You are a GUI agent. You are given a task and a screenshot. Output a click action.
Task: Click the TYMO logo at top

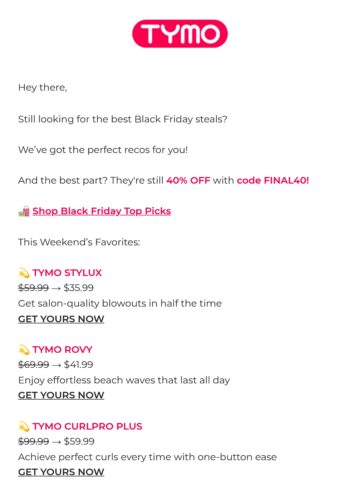tap(180, 33)
